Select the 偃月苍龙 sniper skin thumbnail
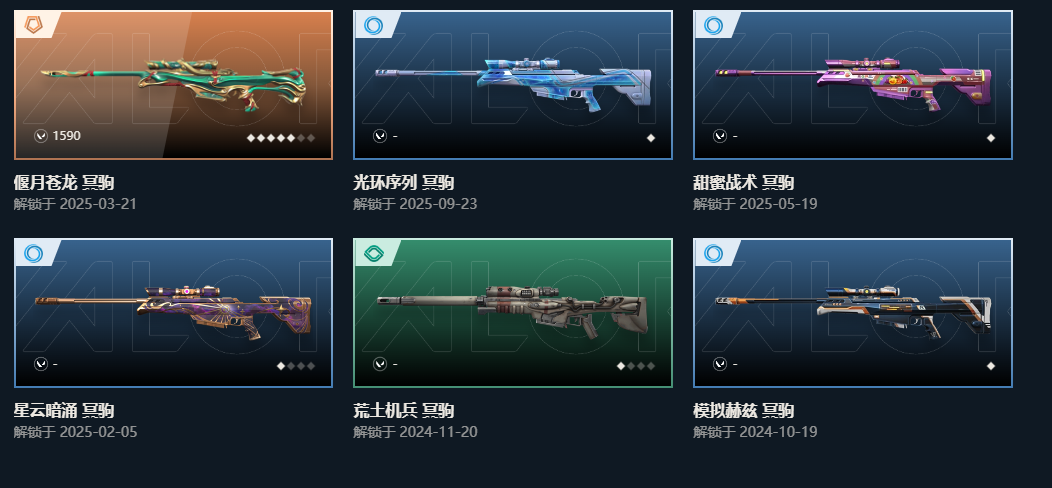 [173, 85]
